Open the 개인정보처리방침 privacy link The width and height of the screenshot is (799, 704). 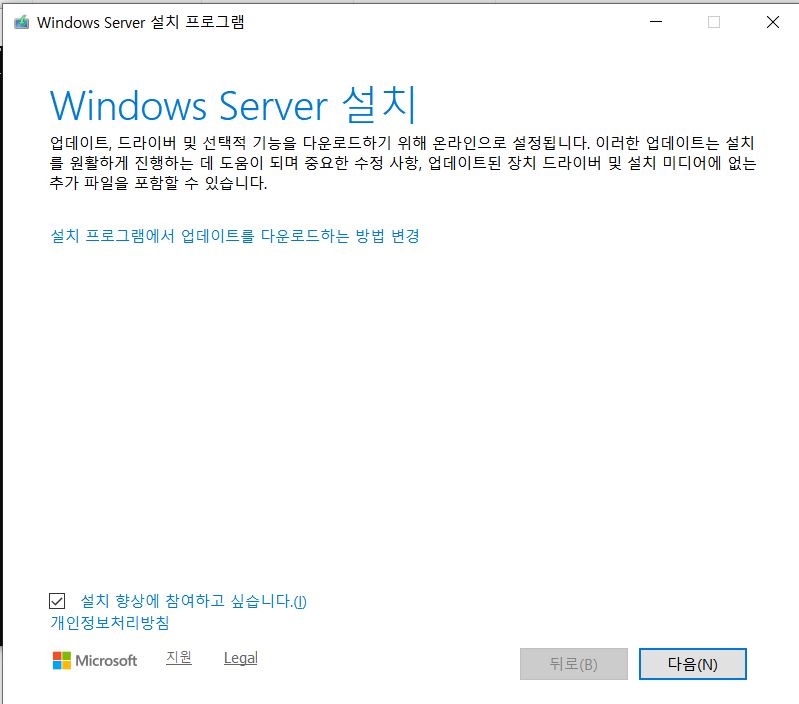pos(110,622)
